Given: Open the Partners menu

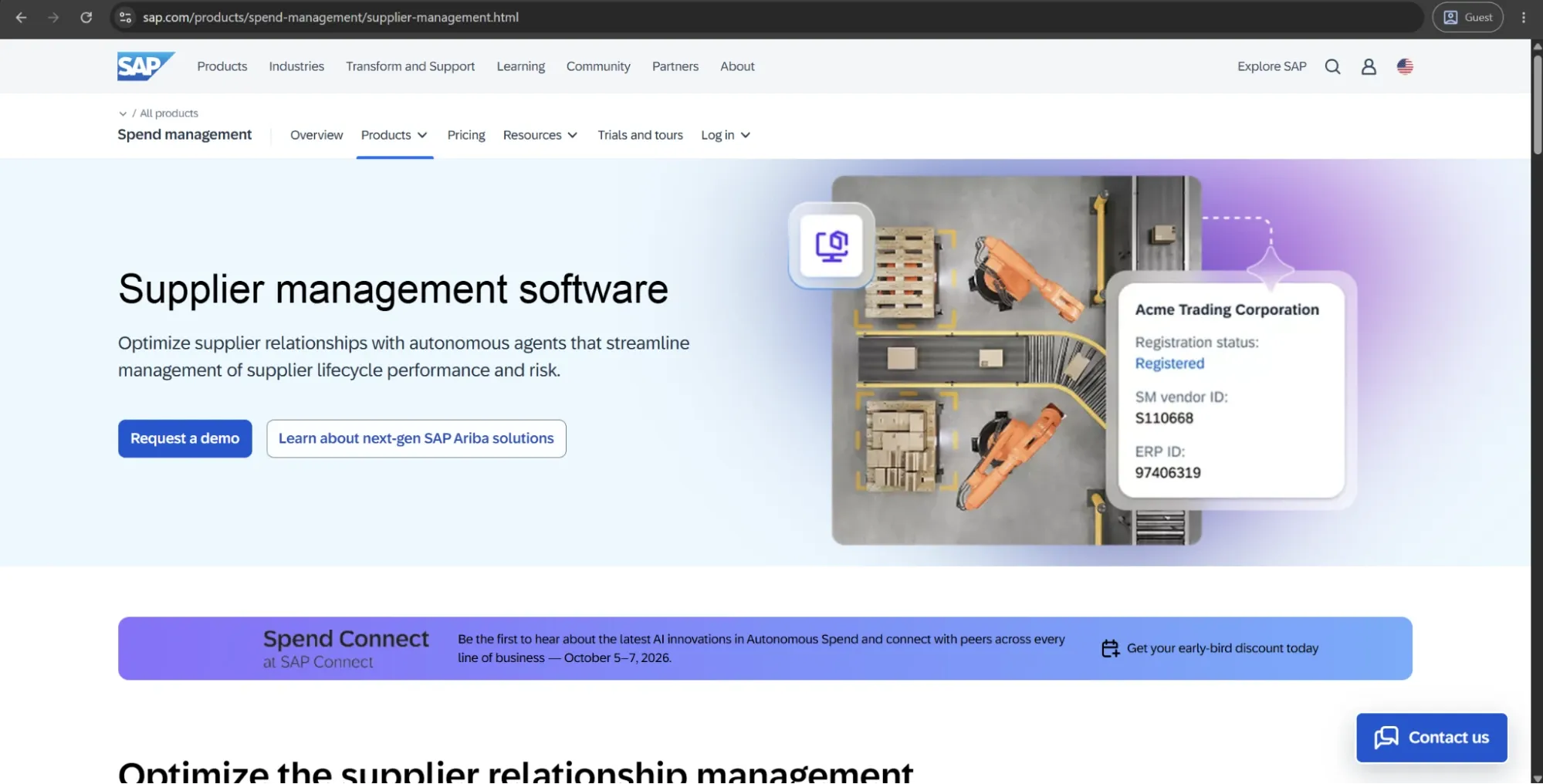Looking at the screenshot, I should (x=675, y=66).
